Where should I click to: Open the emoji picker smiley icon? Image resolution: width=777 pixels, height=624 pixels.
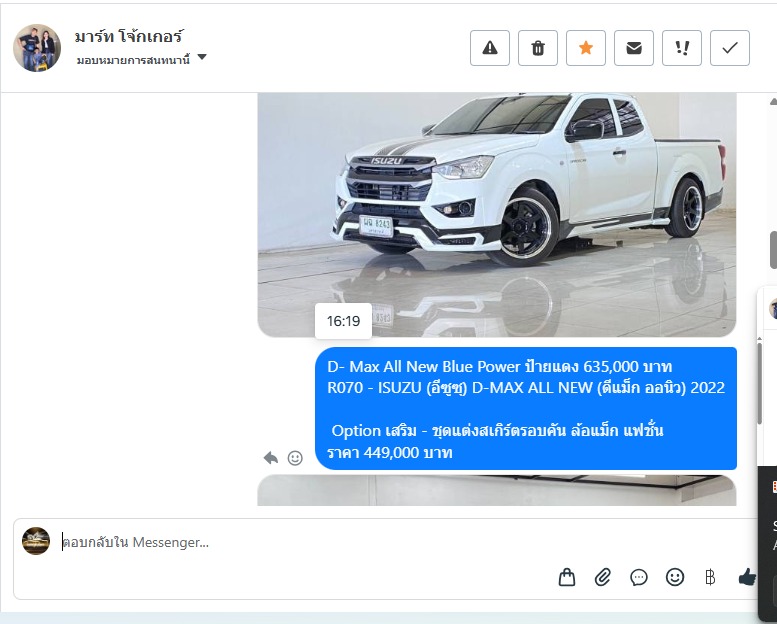point(675,577)
